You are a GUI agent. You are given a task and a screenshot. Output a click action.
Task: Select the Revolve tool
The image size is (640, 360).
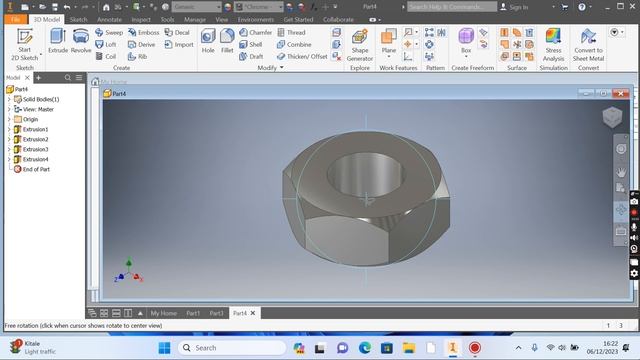(81, 41)
